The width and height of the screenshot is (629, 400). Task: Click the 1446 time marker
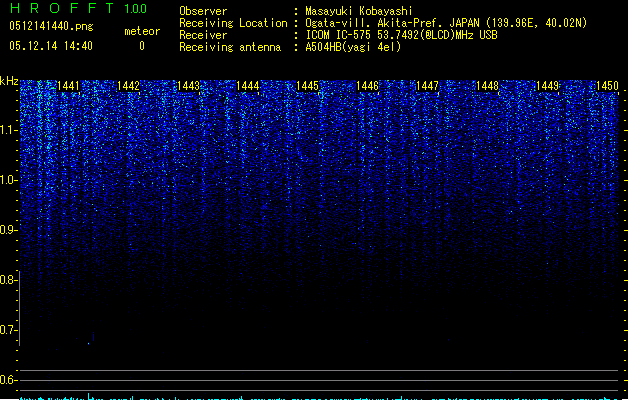tap(367, 86)
